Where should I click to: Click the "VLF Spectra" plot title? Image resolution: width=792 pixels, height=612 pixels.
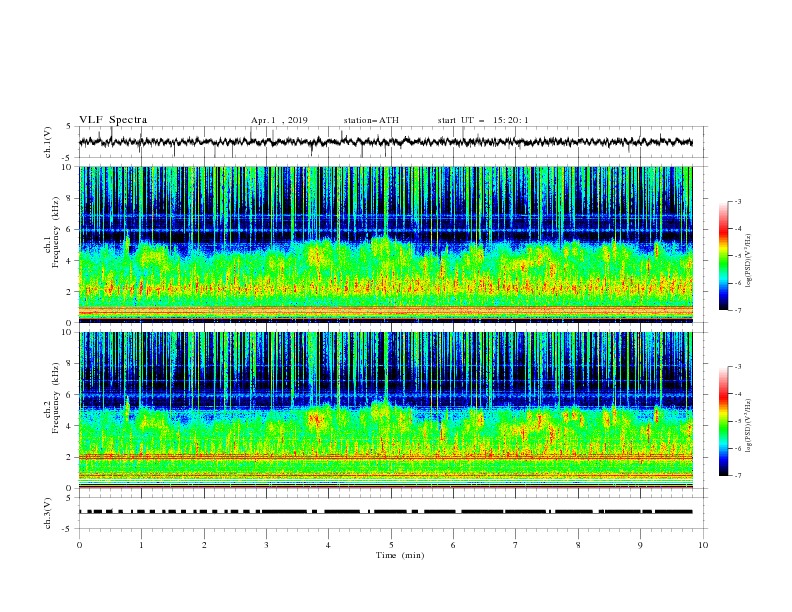(x=113, y=120)
